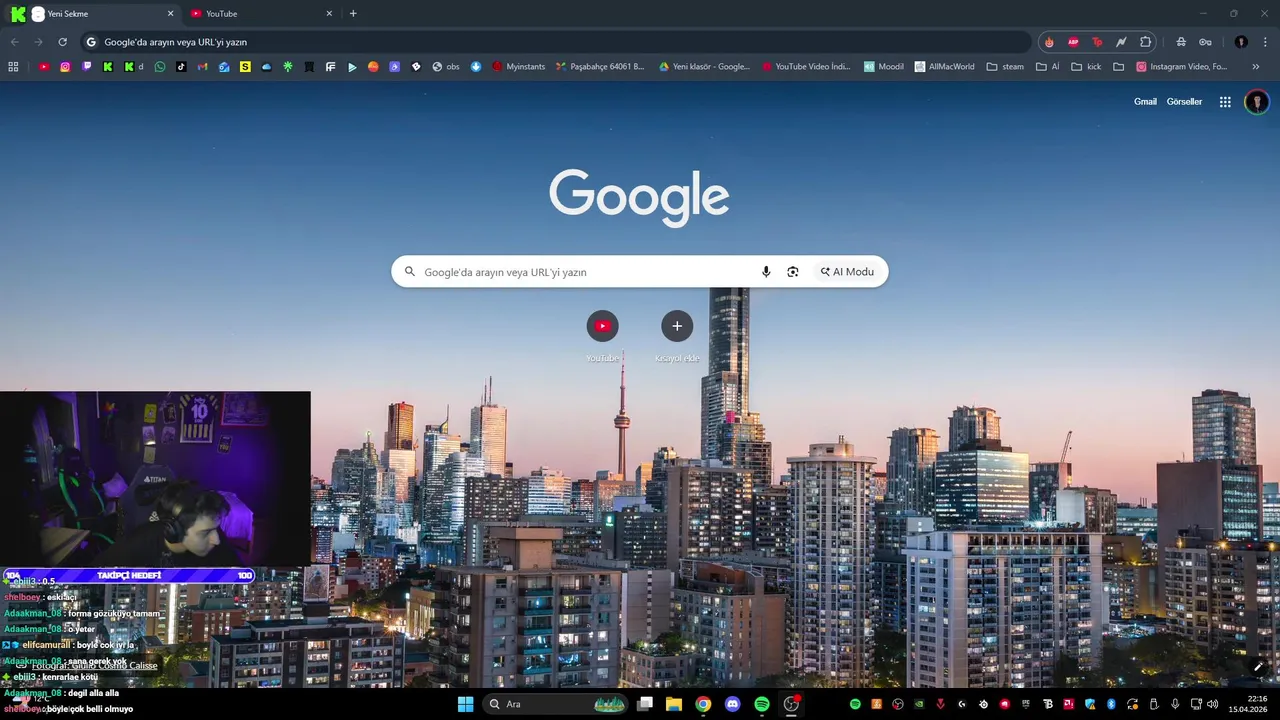Focus the Google search box
The image size is (1280, 720).
[639, 272]
